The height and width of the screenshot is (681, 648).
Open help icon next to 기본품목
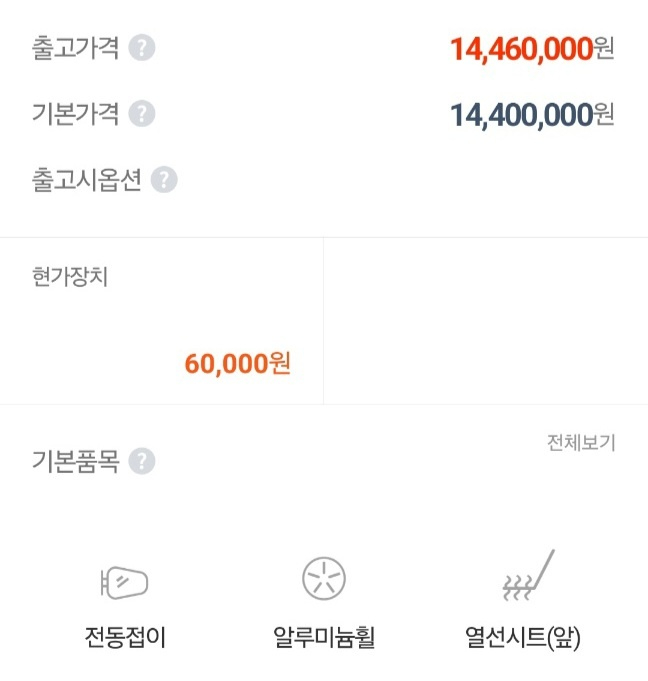click(142, 461)
